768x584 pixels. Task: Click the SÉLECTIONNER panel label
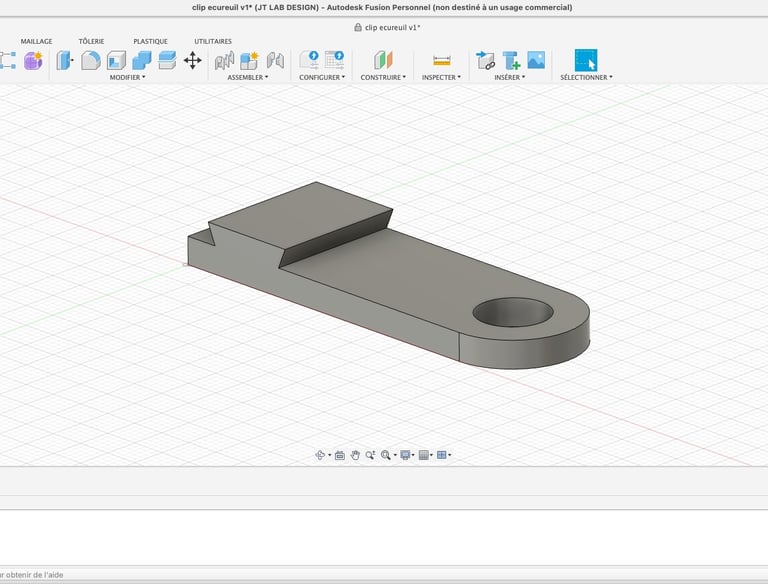(586, 77)
